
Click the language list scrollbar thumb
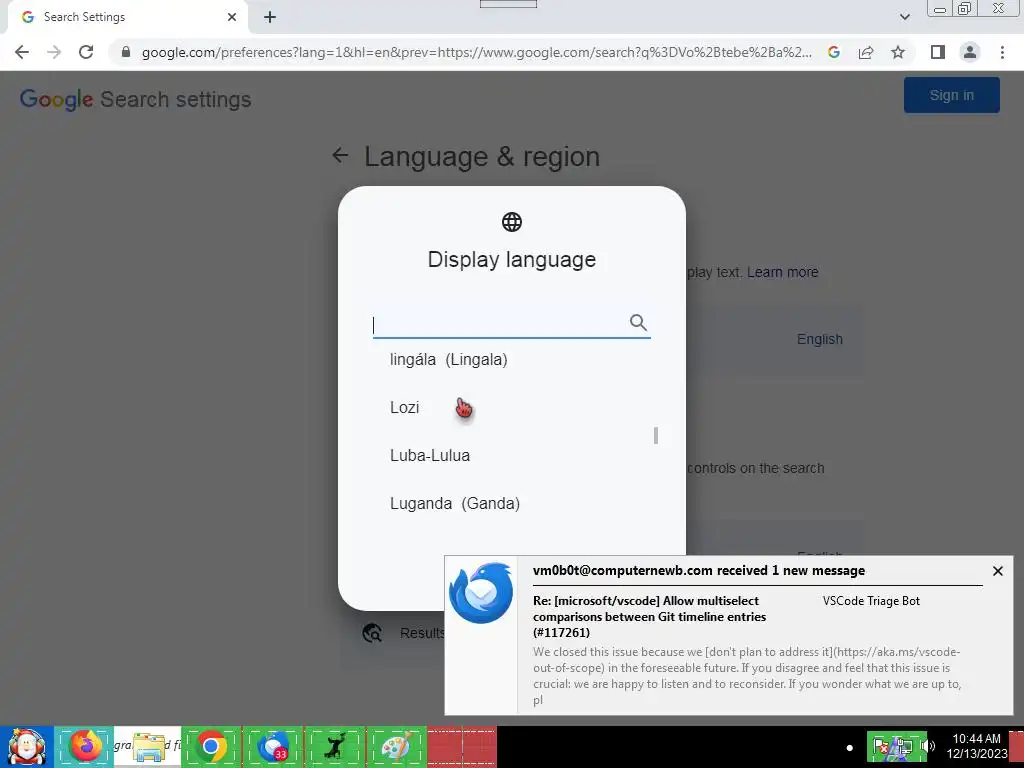(656, 436)
